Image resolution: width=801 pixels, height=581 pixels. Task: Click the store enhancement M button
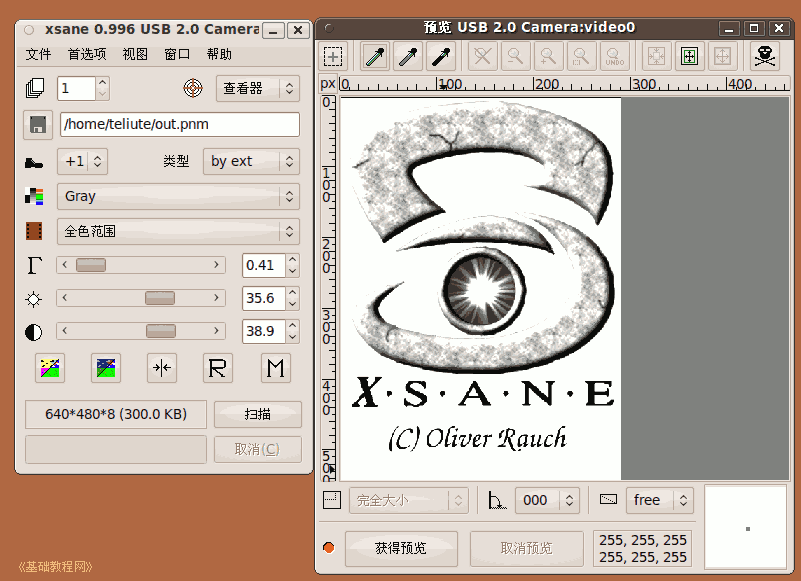click(x=275, y=368)
